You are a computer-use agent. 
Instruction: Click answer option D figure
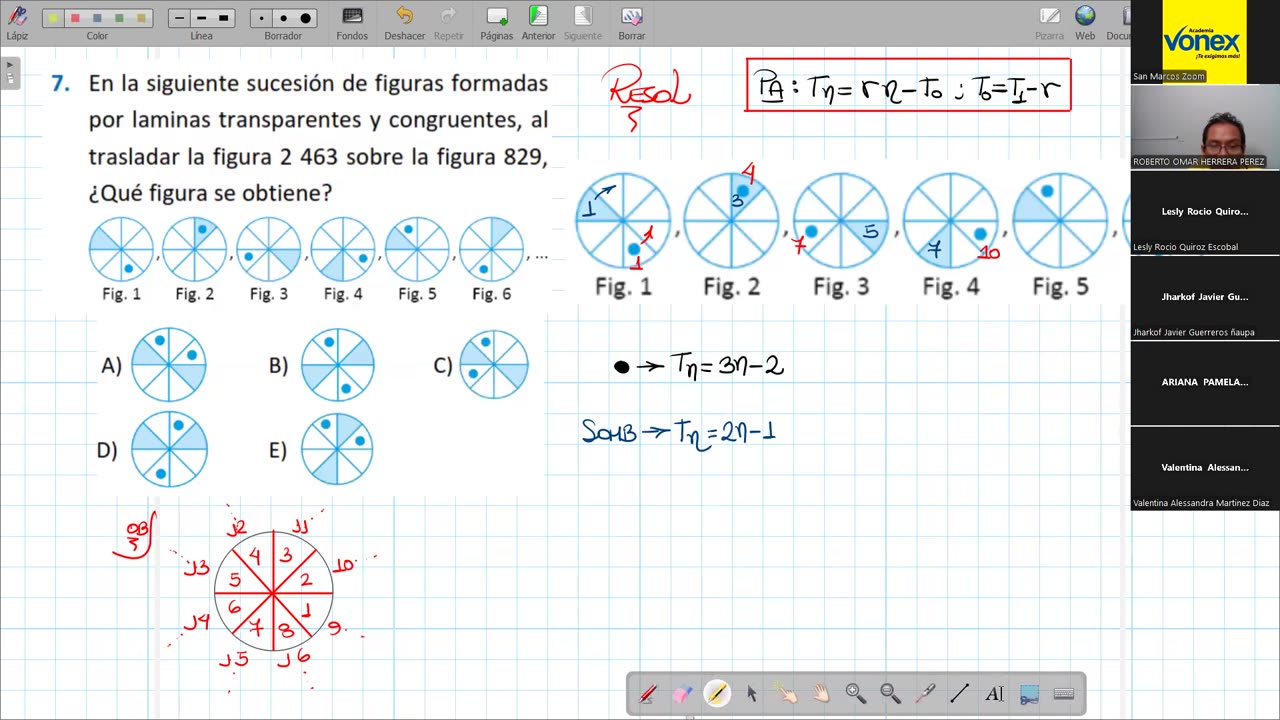pyautogui.click(x=169, y=449)
